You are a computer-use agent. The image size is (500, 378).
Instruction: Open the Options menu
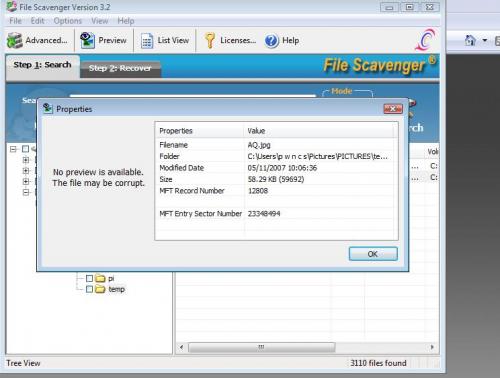pos(68,21)
